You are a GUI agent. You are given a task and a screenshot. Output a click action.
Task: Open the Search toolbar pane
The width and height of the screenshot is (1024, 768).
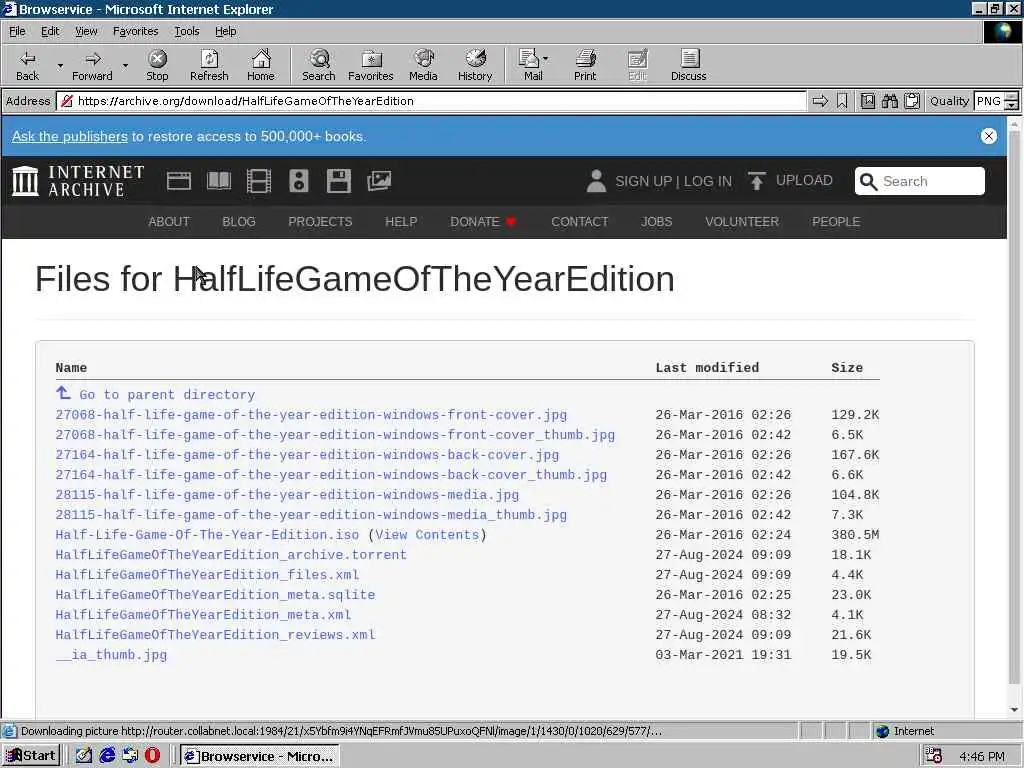(x=319, y=65)
